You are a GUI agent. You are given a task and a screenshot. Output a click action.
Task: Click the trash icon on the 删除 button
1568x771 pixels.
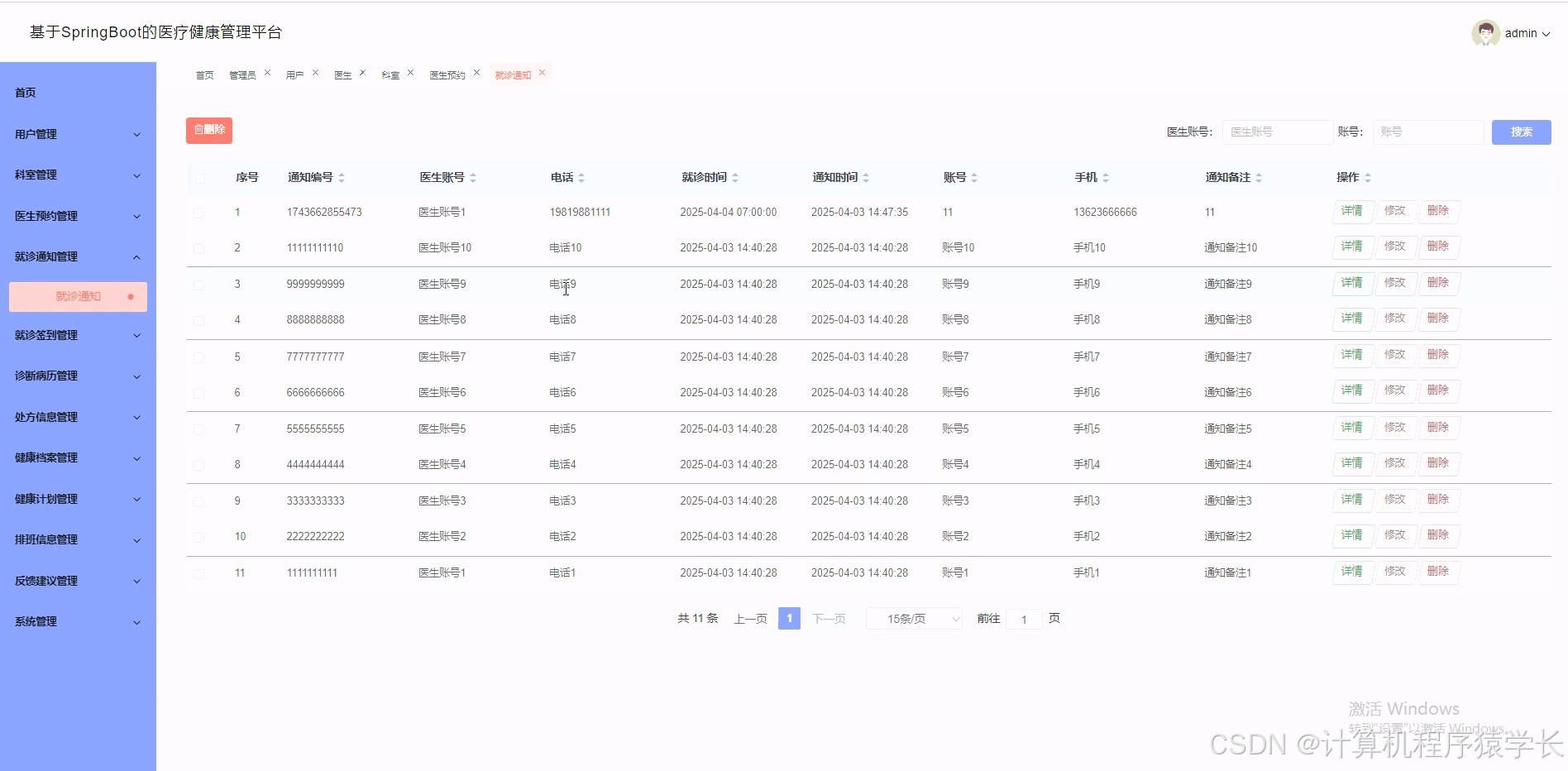(198, 129)
